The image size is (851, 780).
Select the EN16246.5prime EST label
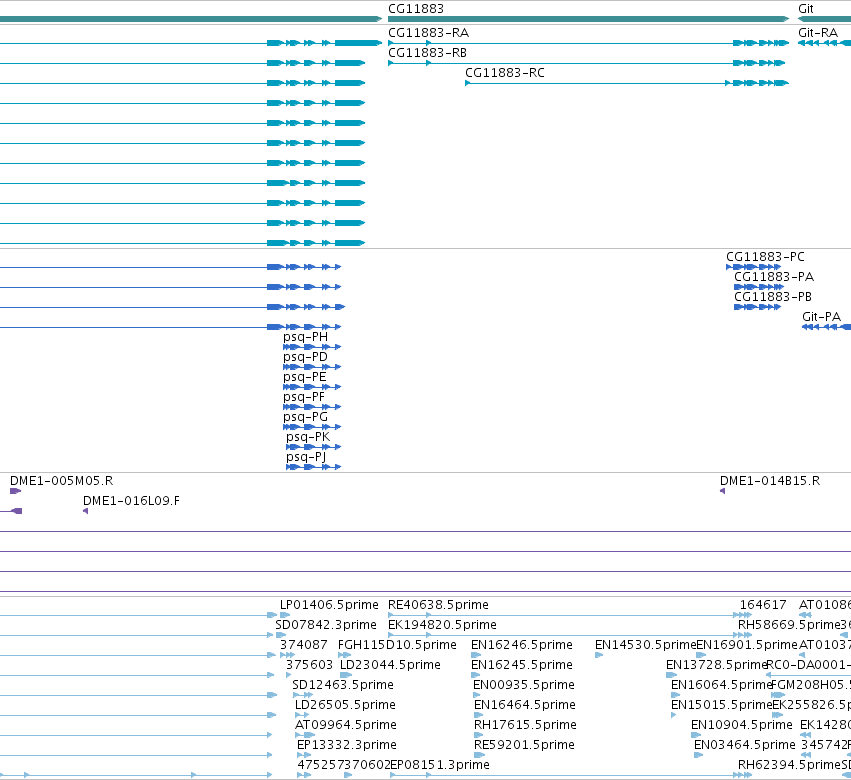(522, 645)
